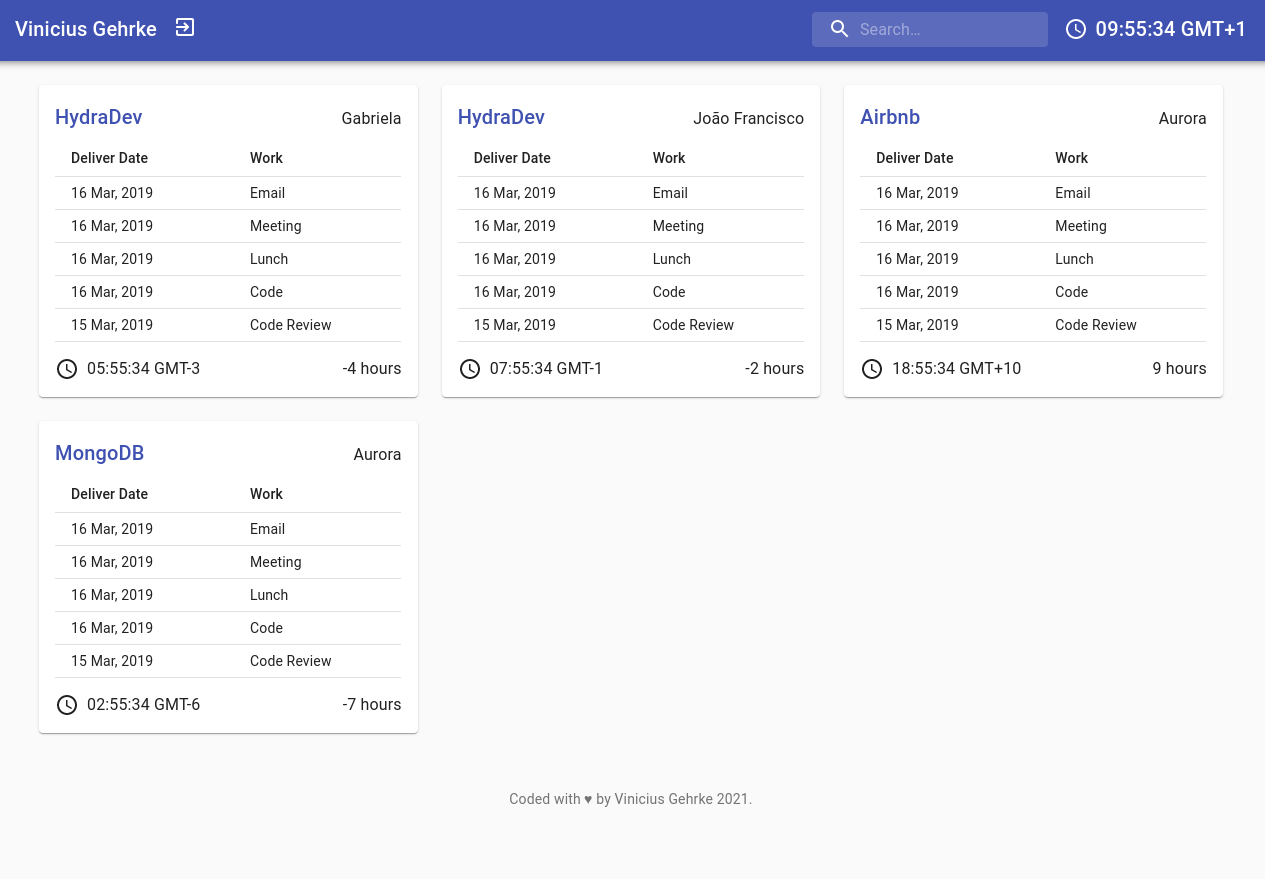Select the Lunch entry on the Airbnb card
The width and height of the screenshot is (1265, 879).
[1074, 259]
